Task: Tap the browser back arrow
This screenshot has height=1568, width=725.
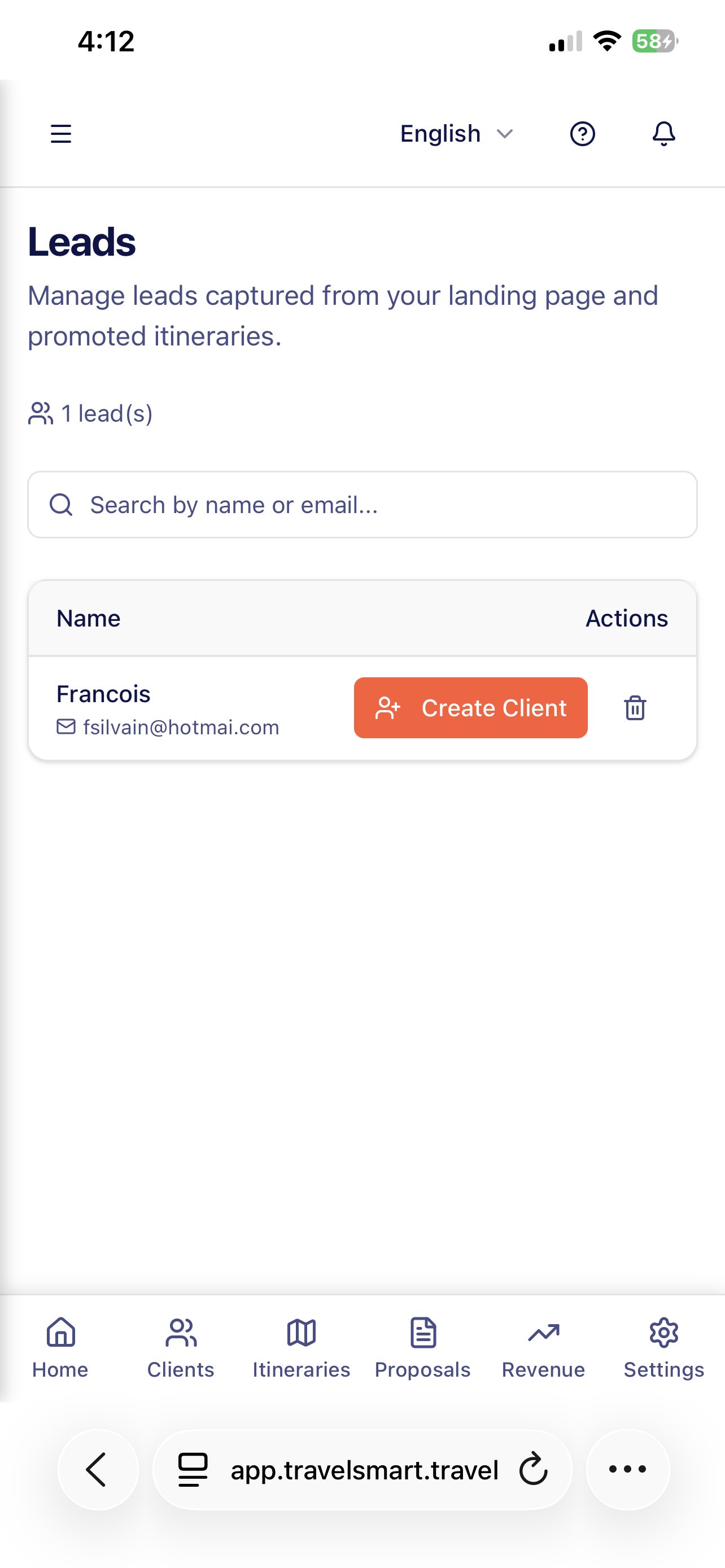Action: point(97,1469)
